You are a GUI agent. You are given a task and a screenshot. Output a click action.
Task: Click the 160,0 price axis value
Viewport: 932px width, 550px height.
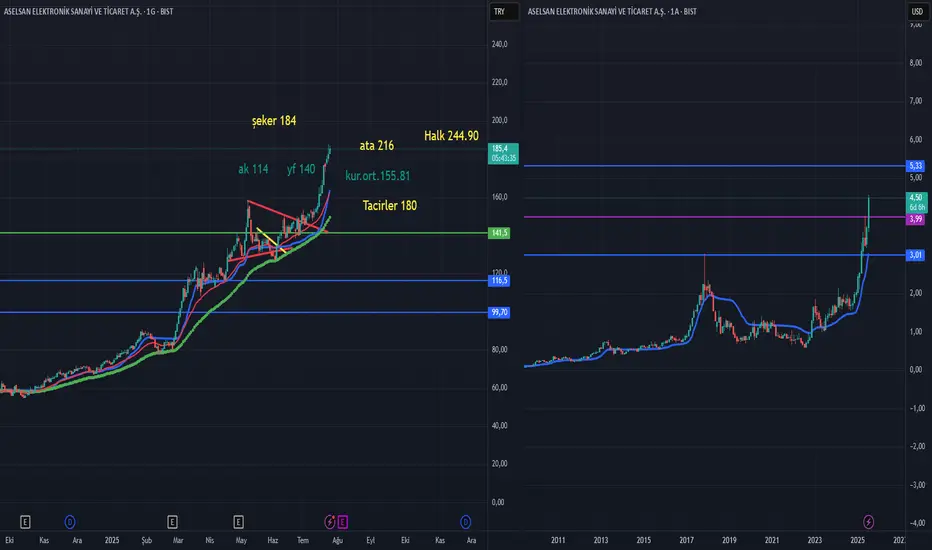click(x=499, y=197)
